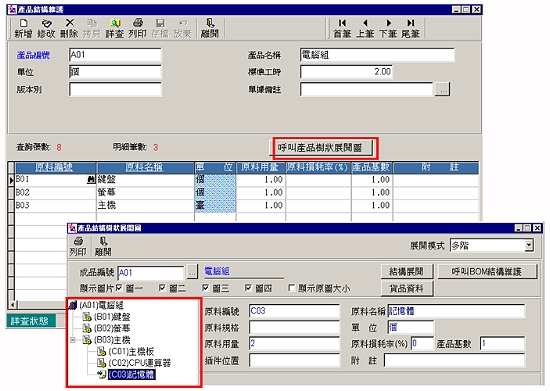Go to first record with 首筆
The height and width of the screenshot is (391, 550).
point(342,28)
